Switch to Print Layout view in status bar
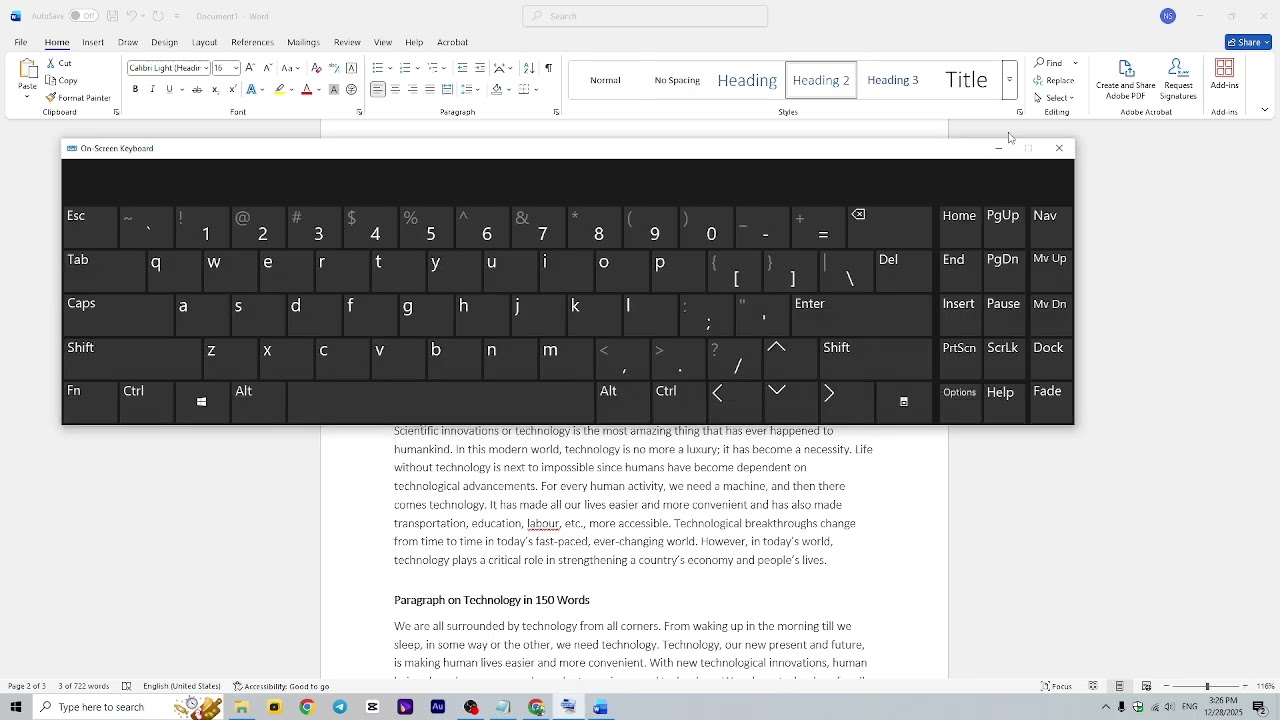 click(1121, 687)
